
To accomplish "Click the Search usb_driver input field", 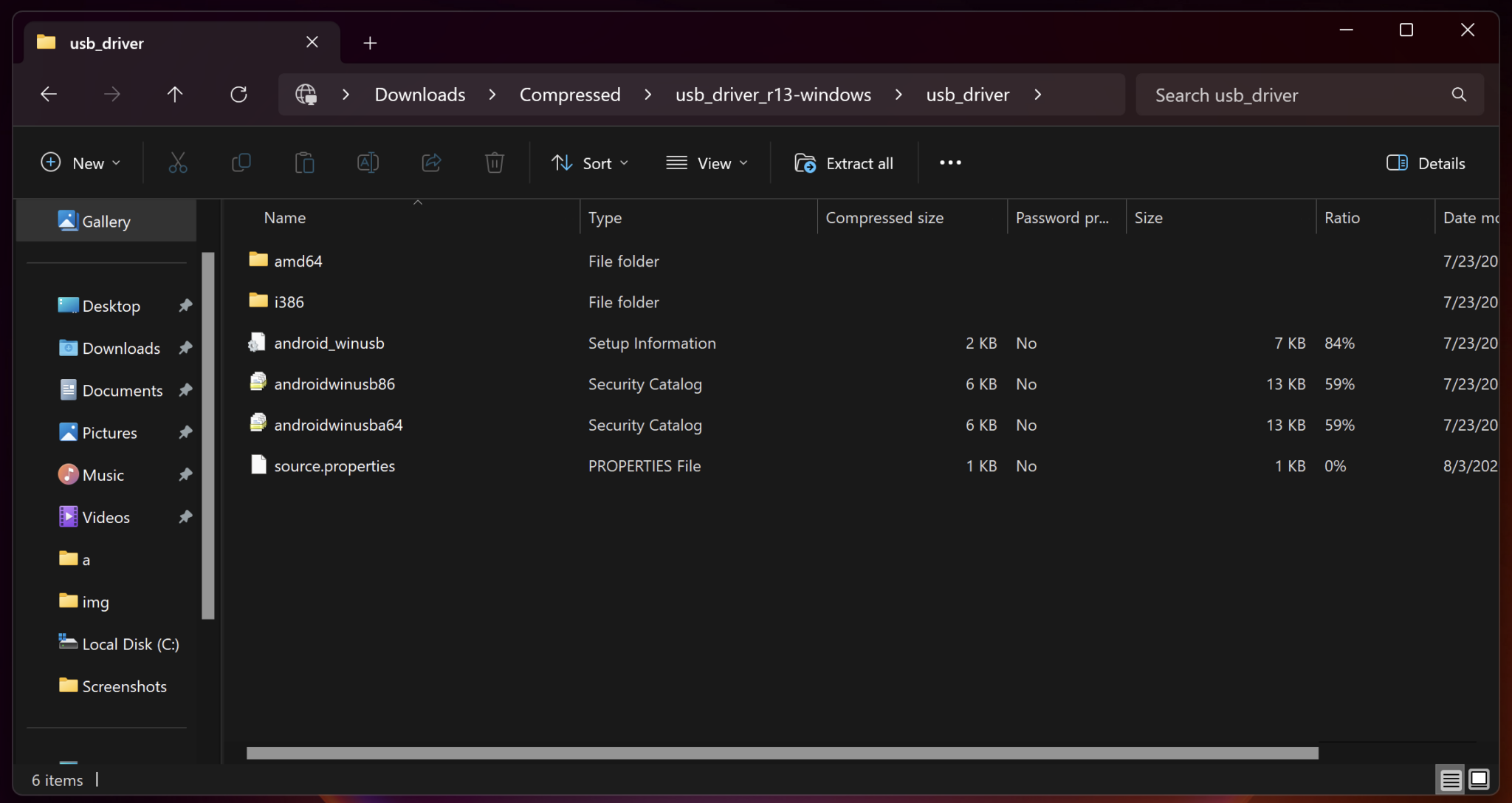I will 1299,95.
